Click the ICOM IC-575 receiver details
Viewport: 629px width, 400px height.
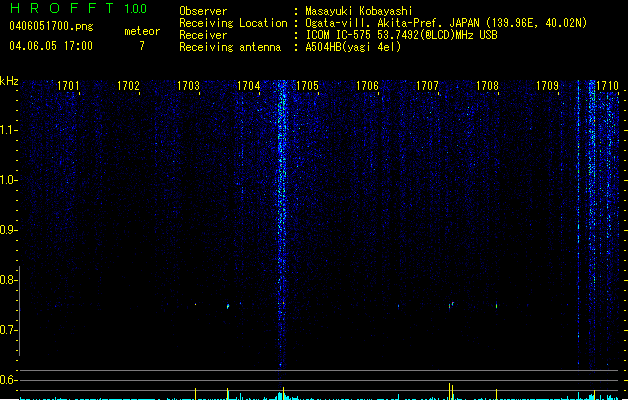pyautogui.click(x=402, y=35)
